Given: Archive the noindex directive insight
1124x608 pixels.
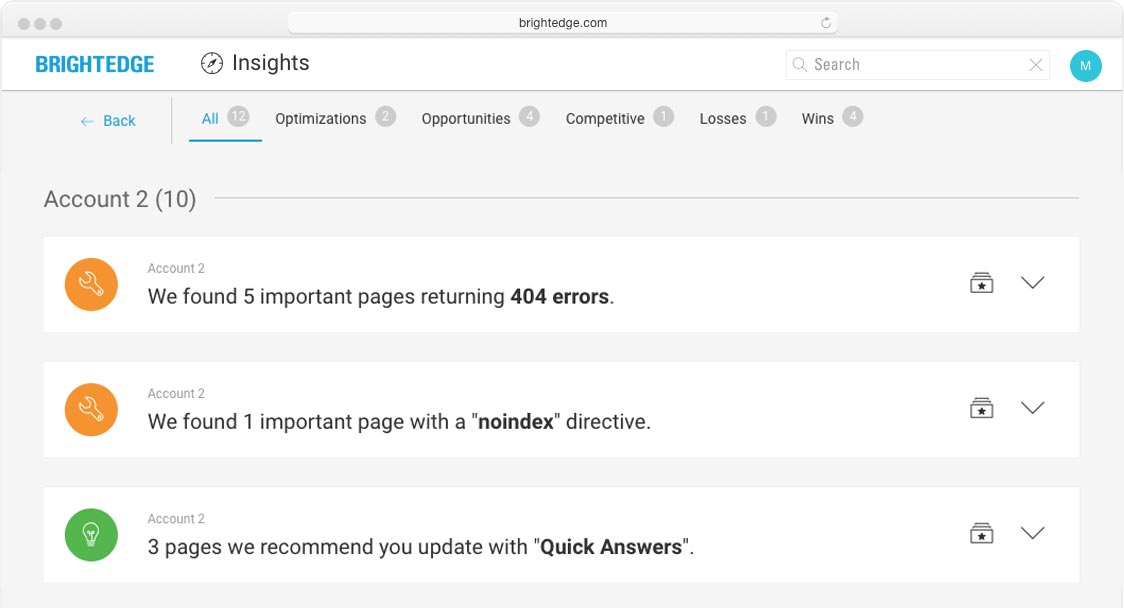Looking at the screenshot, I should (x=982, y=408).
